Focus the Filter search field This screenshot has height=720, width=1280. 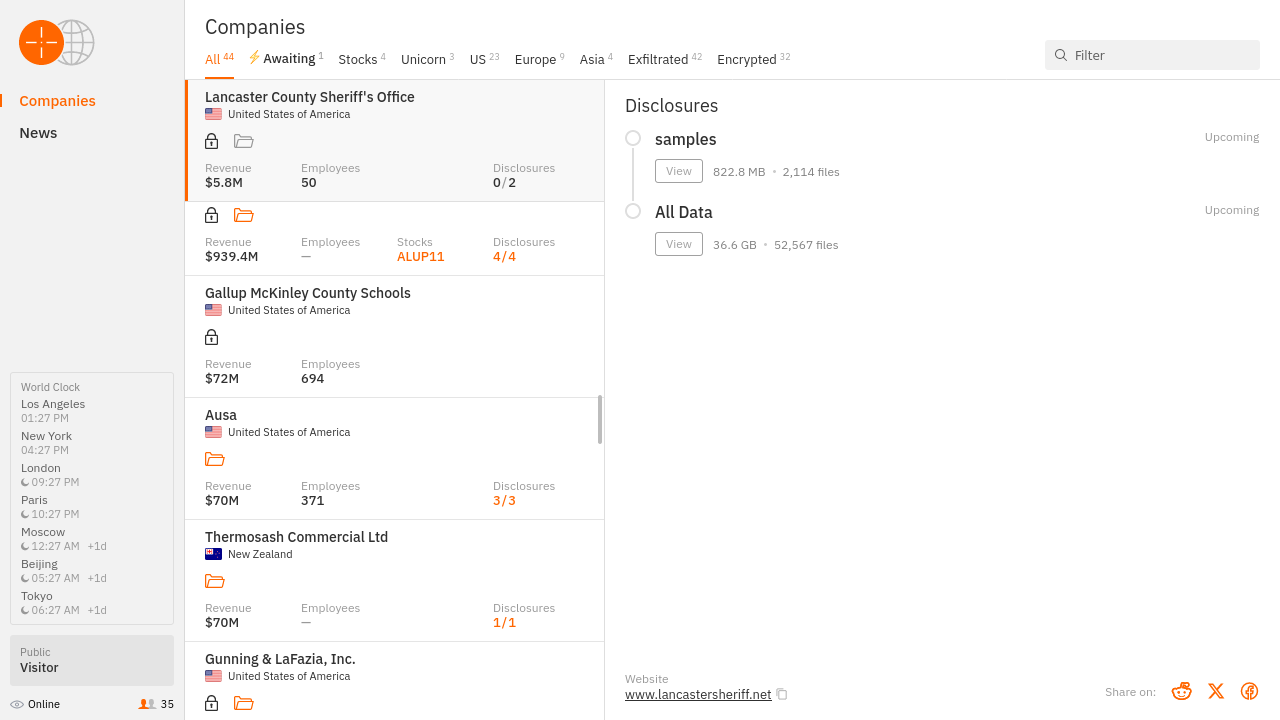[x=1160, y=55]
